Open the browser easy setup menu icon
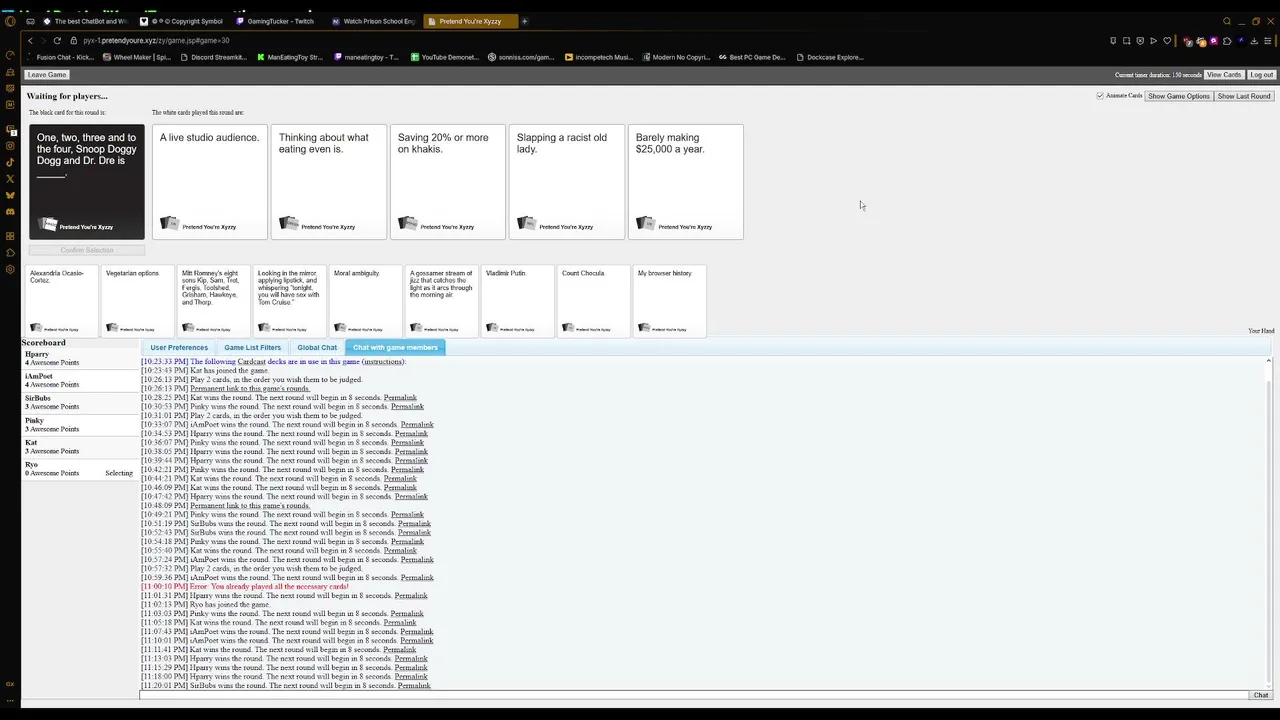The image size is (1280, 720). [1267, 41]
